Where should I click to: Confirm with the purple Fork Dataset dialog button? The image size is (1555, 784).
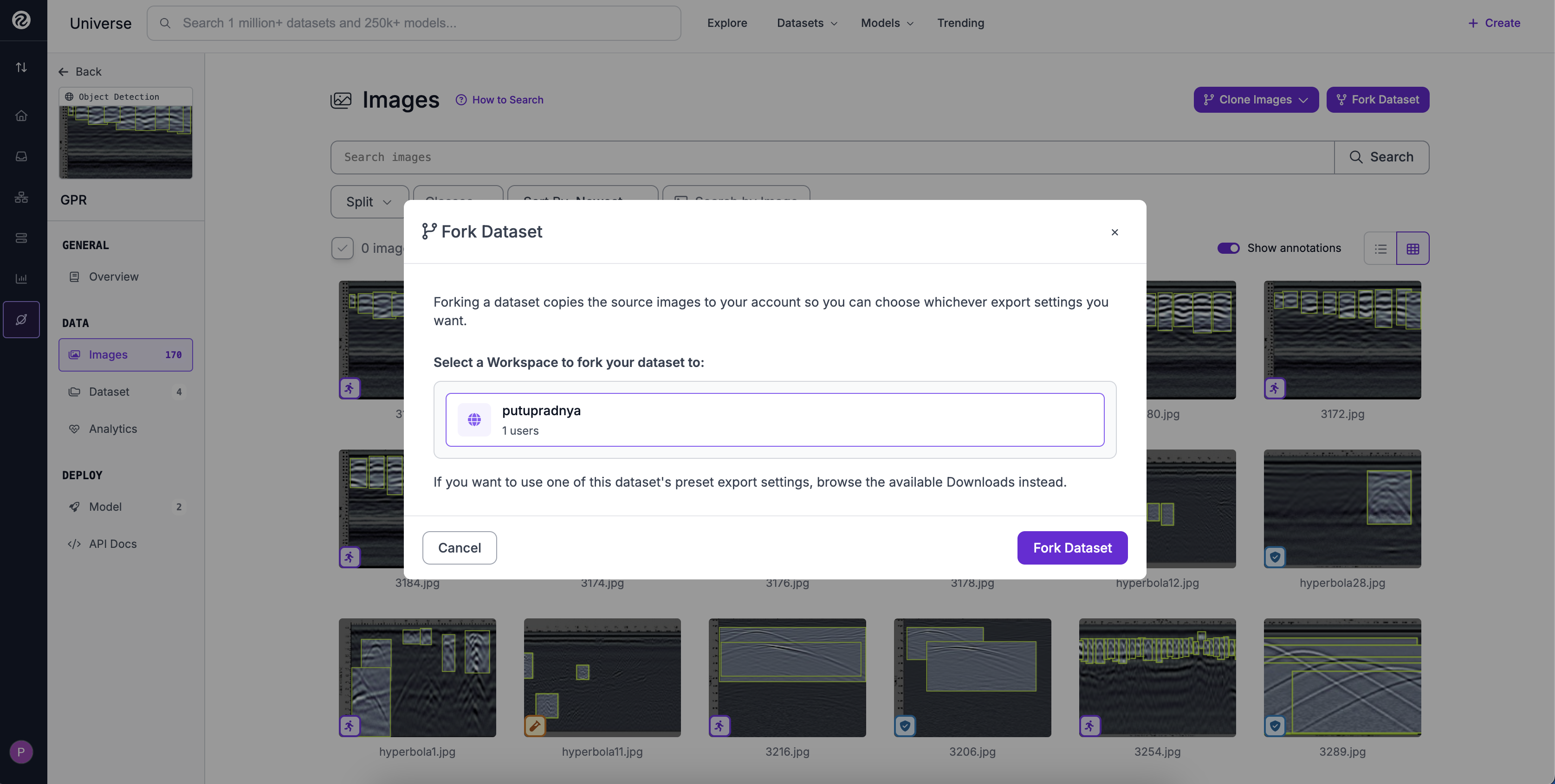tap(1073, 547)
